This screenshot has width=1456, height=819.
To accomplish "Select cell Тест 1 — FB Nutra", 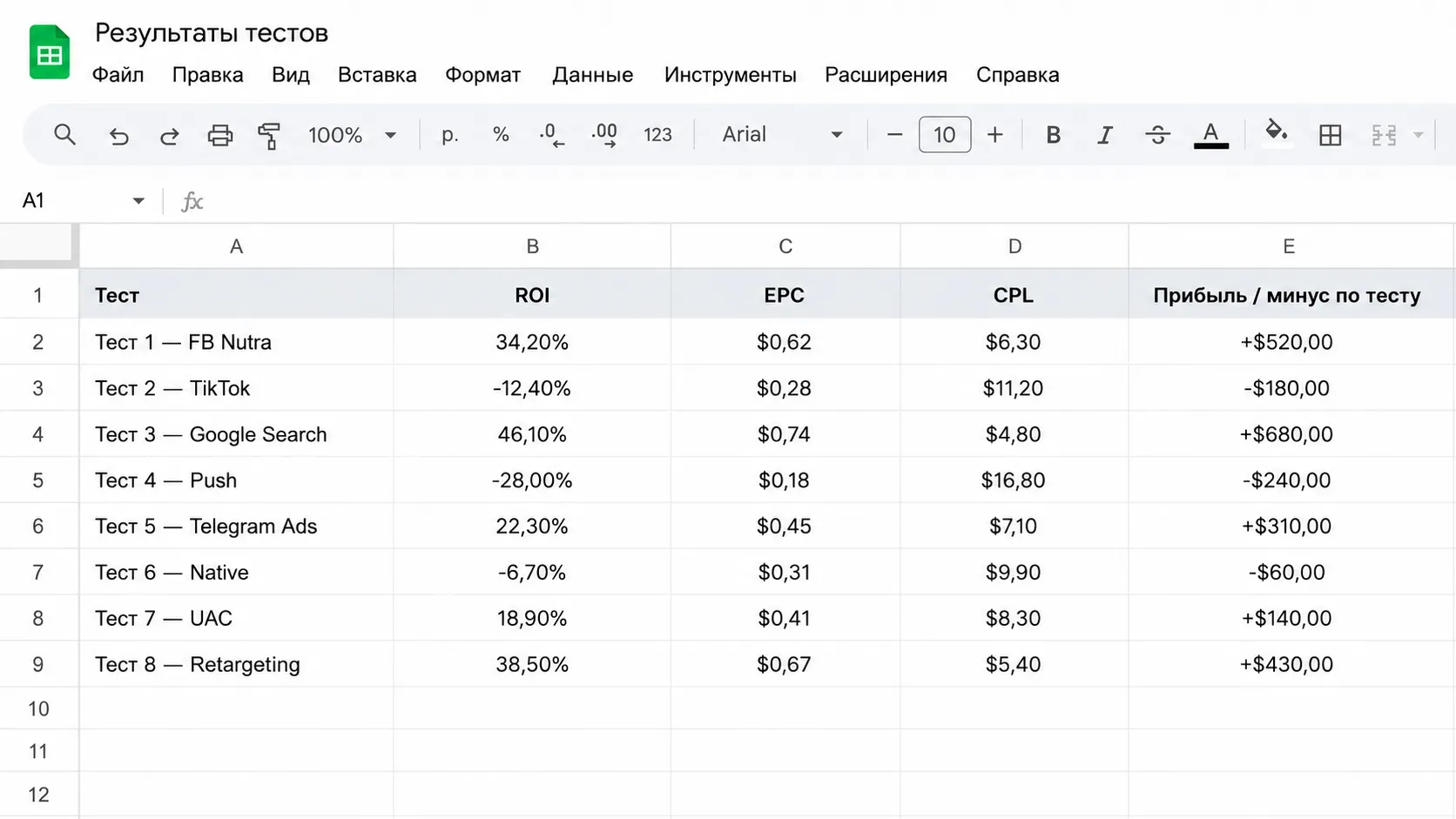I will point(236,342).
